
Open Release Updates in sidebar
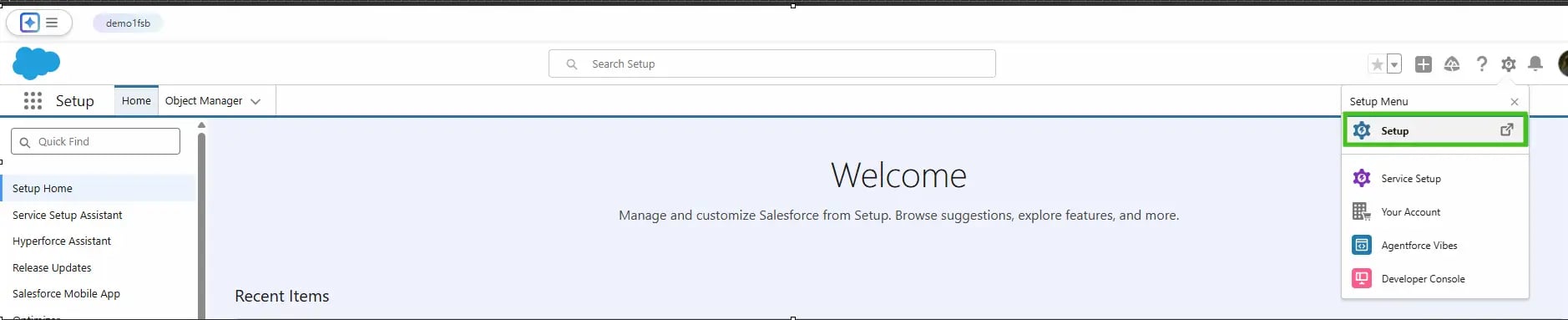click(52, 267)
